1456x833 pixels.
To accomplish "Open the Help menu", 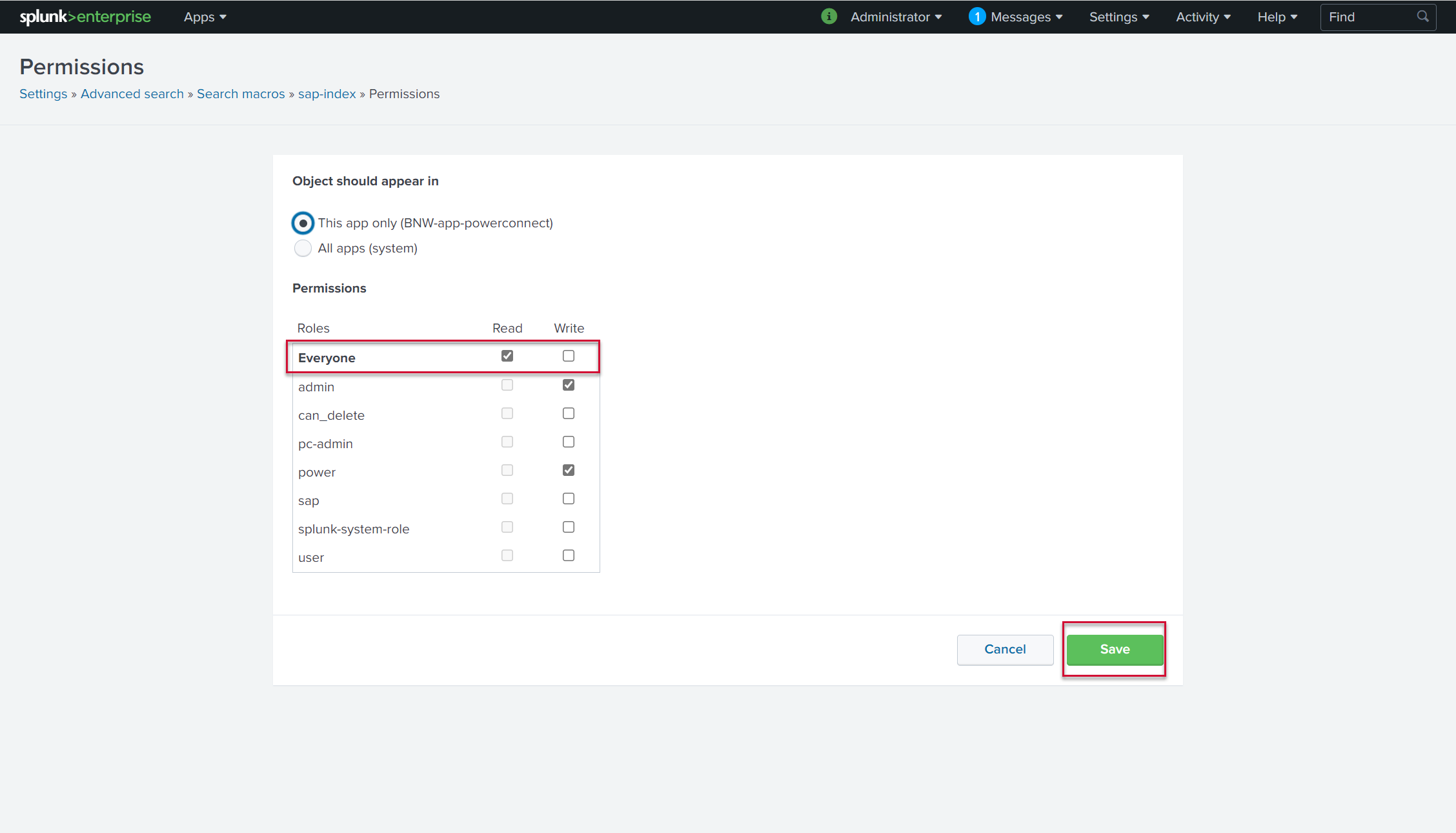I will point(1277,17).
